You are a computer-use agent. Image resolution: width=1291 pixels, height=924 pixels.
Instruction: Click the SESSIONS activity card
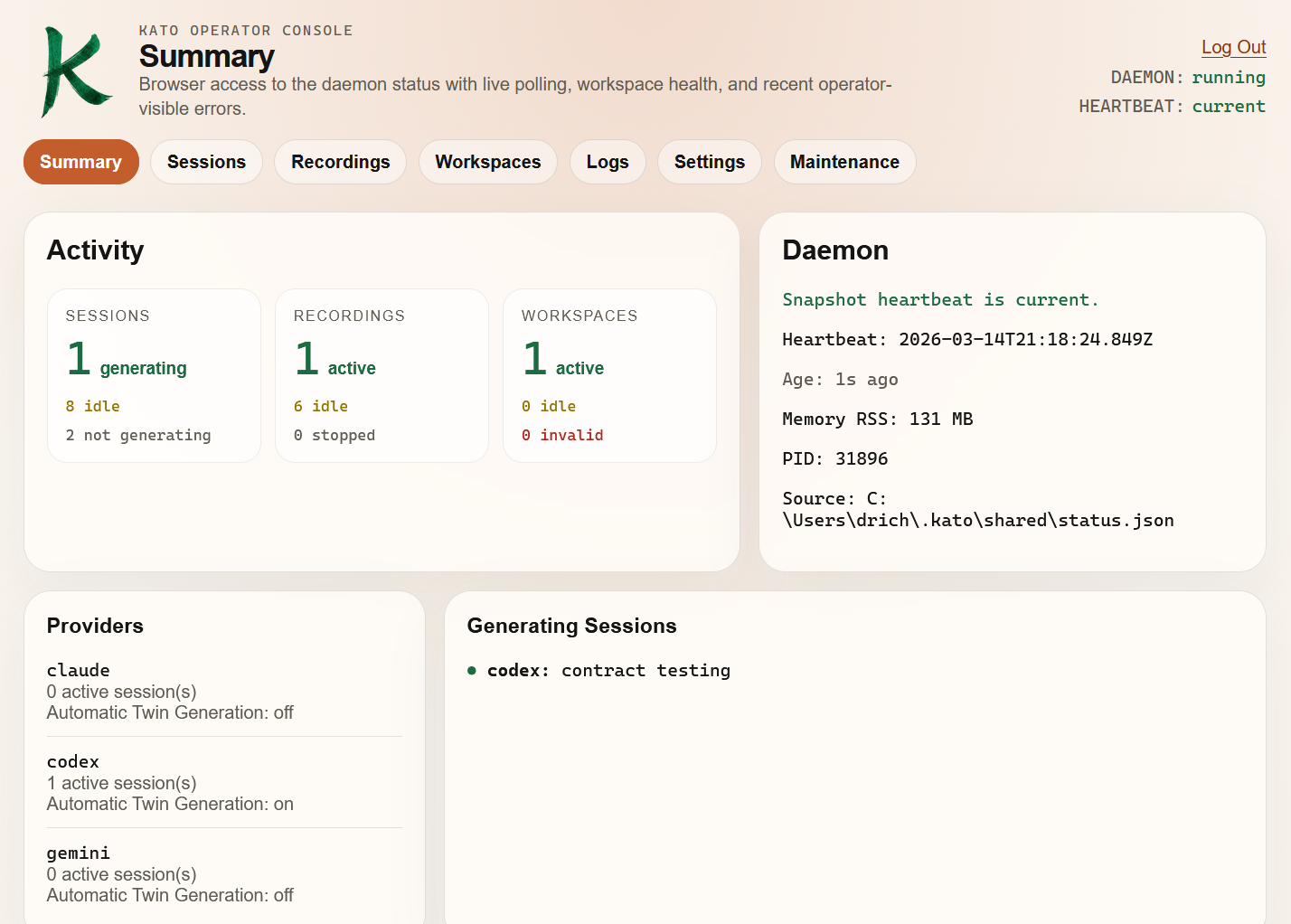tap(154, 375)
